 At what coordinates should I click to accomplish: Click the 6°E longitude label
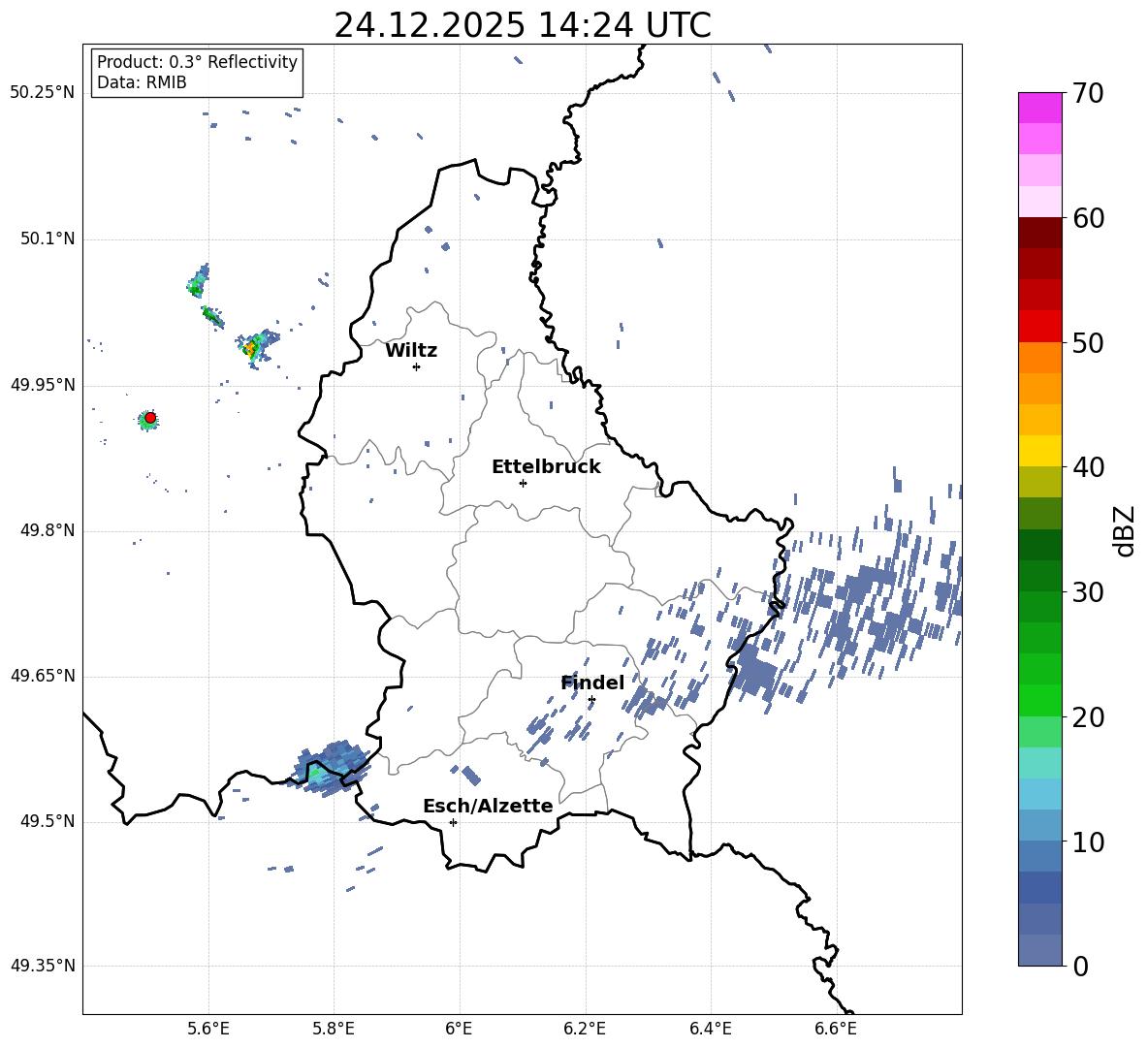[x=459, y=1029]
